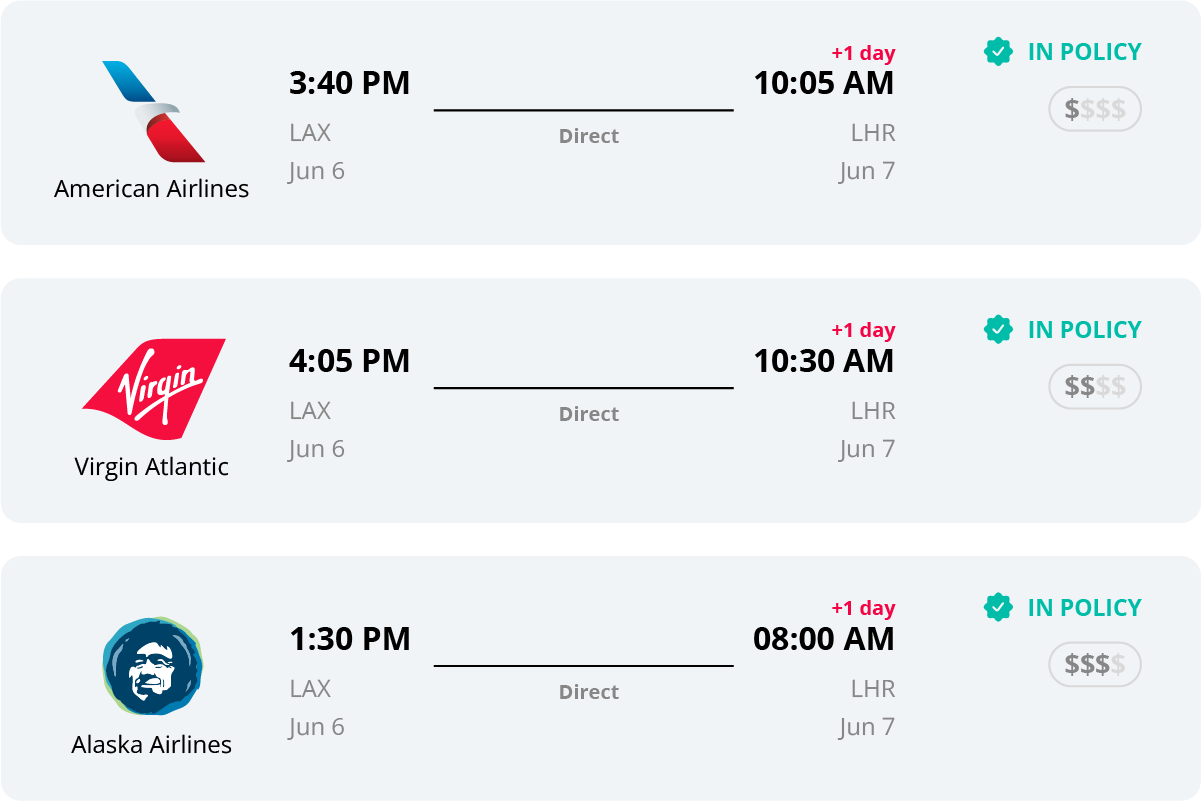Select the 4:05 PM Virgin Atlantic departure
The width and height of the screenshot is (1201, 801).
pos(349,361)
